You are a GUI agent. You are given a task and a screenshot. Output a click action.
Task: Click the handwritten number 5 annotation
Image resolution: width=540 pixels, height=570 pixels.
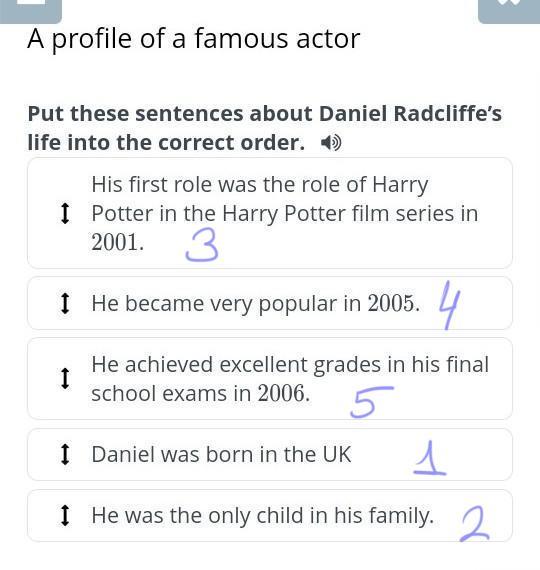371,402
